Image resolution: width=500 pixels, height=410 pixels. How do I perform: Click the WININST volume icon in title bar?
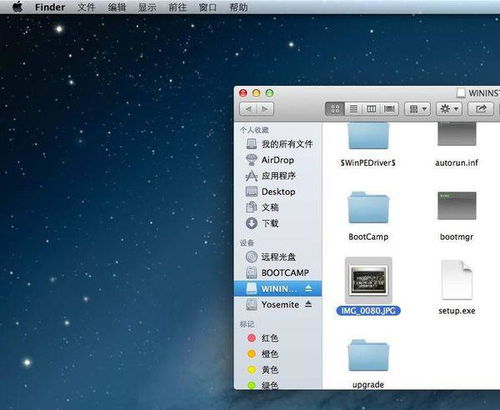tap(461, 93)
